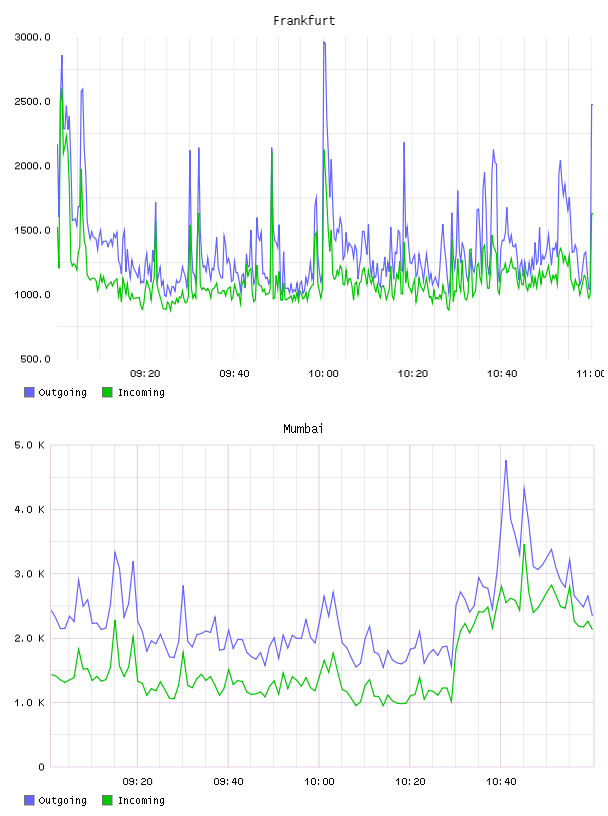
Task: Click the 09:40 time label on Frankfurt chart
Action: [234, 374]
